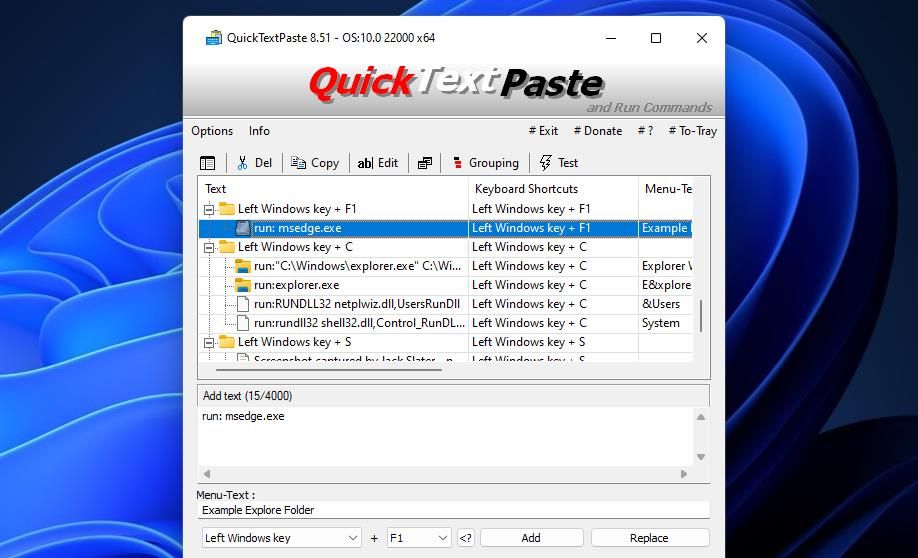Viewport: 918px width, 558px height.
Task: Open the Left Windows key modifier dropdown
Action: (281, 538)
